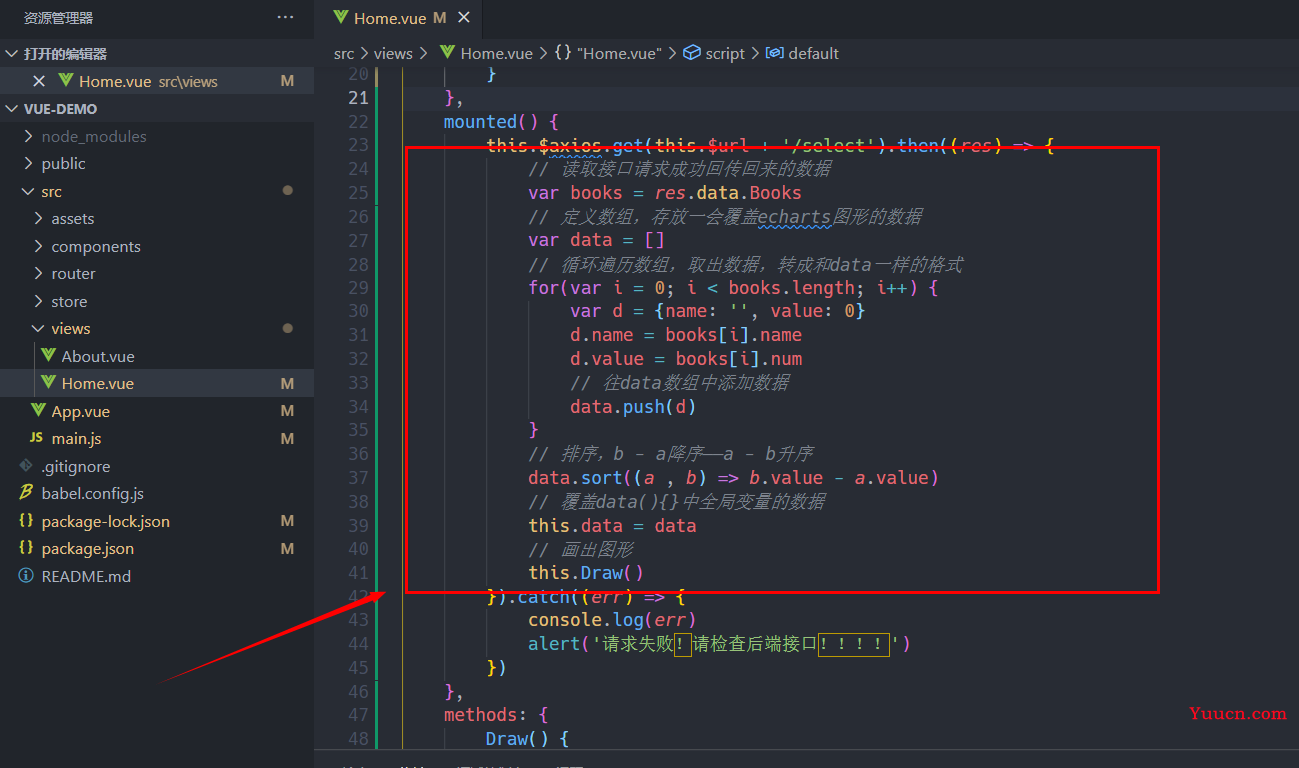Expand the assets folder
The height and width of the screenshot is (768, 1299).
coord(38,218)
